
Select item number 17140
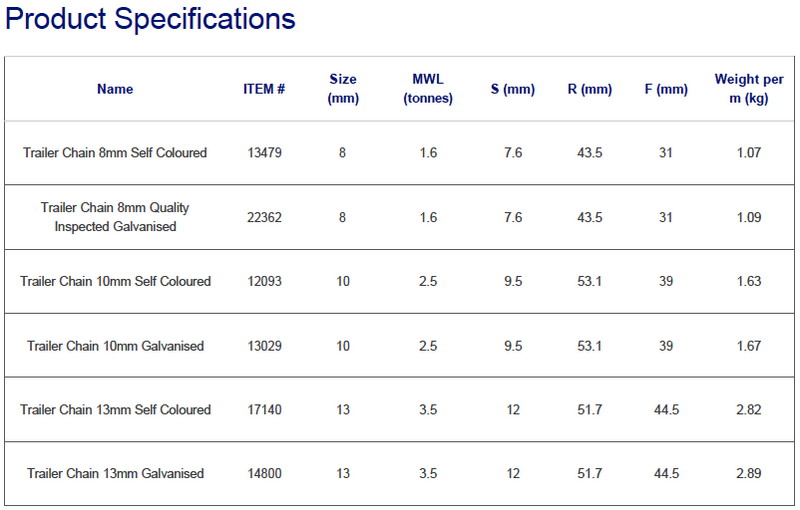[264, 410]
